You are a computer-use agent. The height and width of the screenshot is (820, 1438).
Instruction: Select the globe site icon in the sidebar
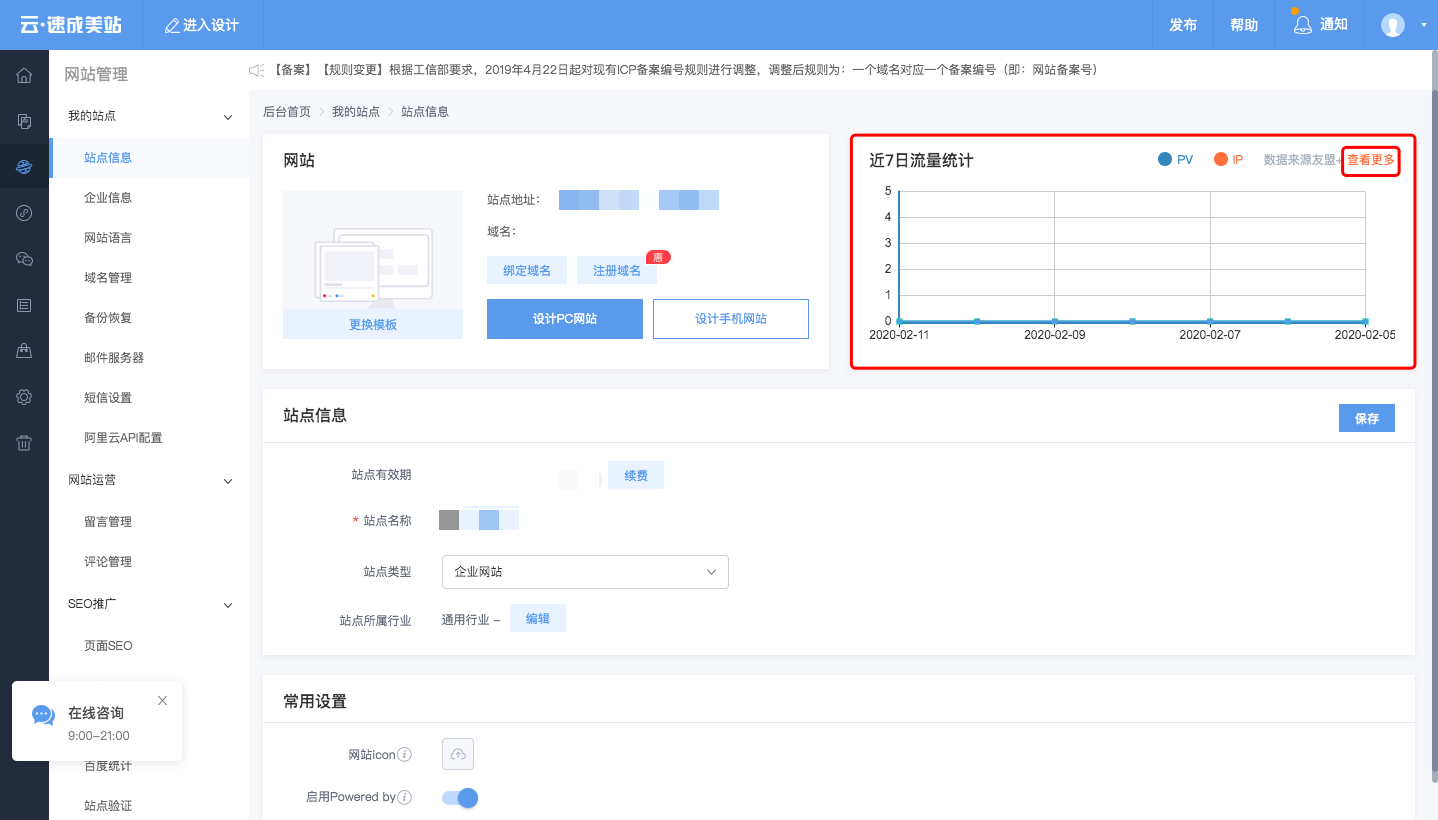[23, 167]
